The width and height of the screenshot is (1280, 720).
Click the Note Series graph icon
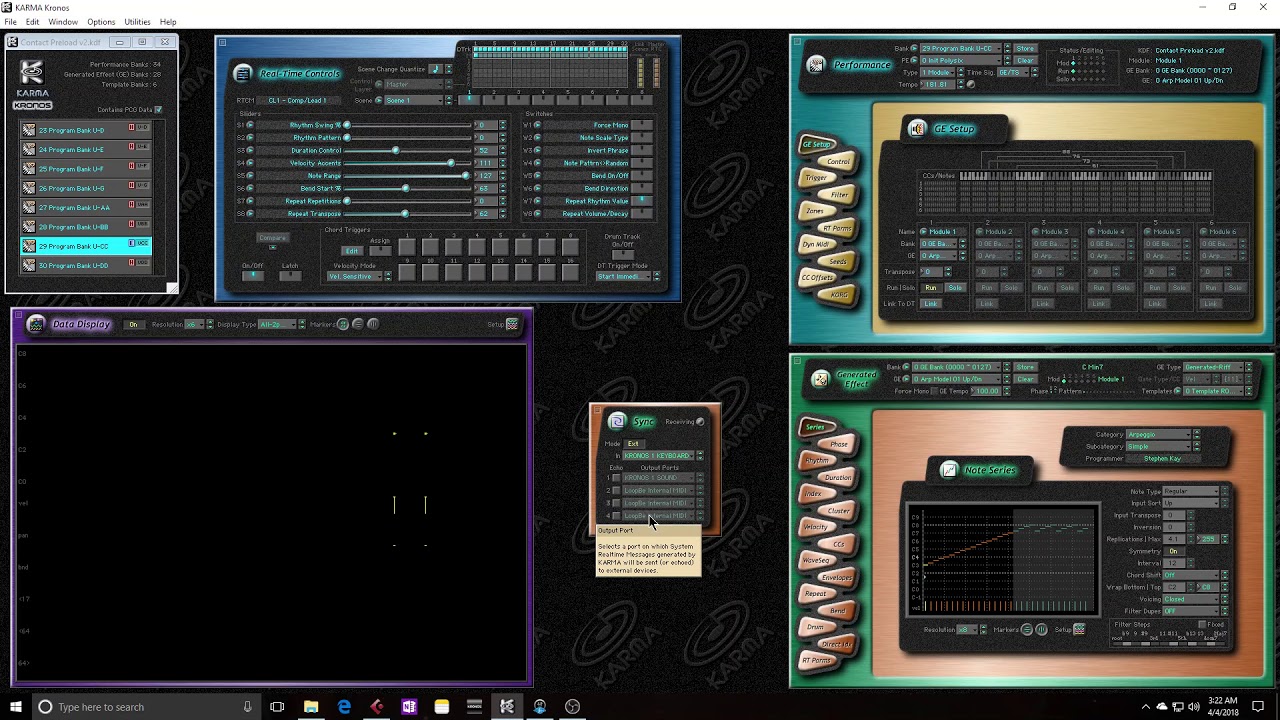pos(949,470)
